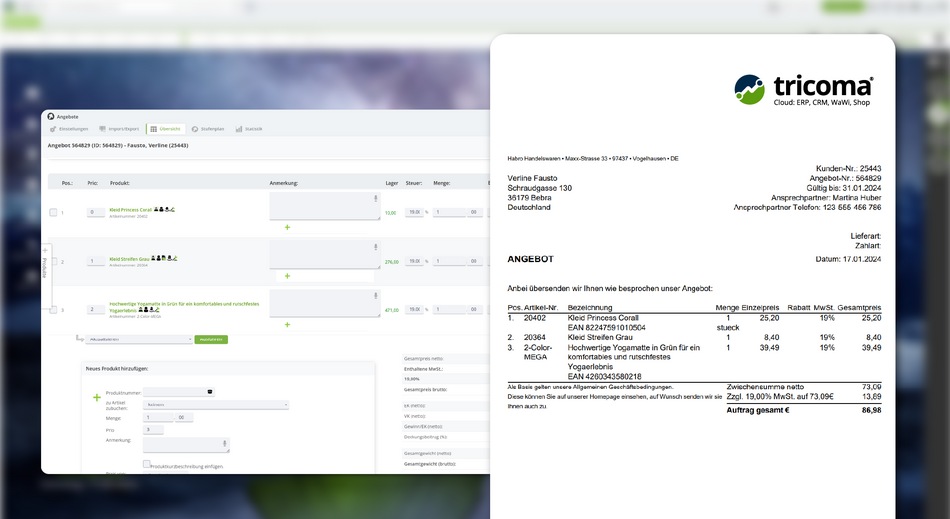950x519 pixels.
Task: Click Menge field in new product form
Action: [158, 417]
